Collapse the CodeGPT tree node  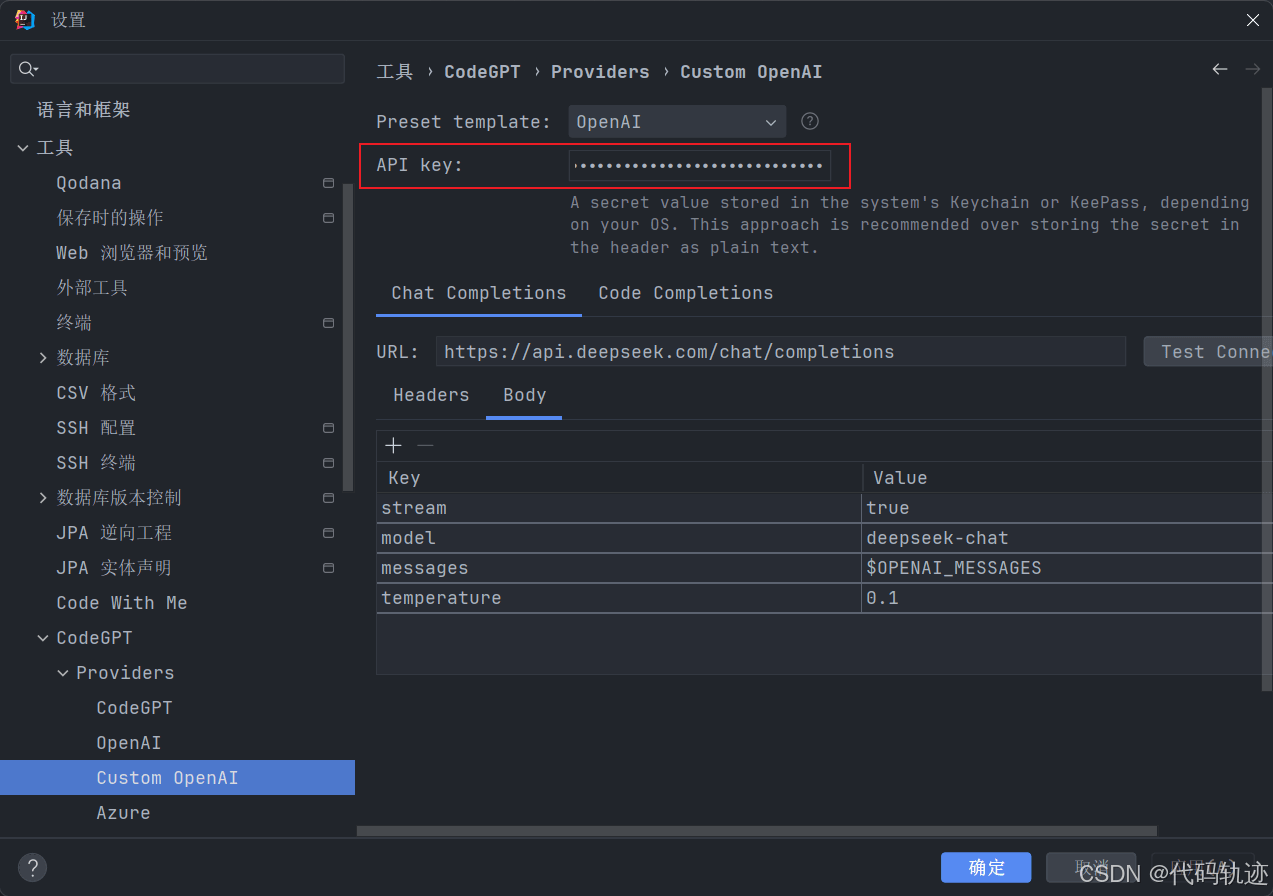pos(43,638)
